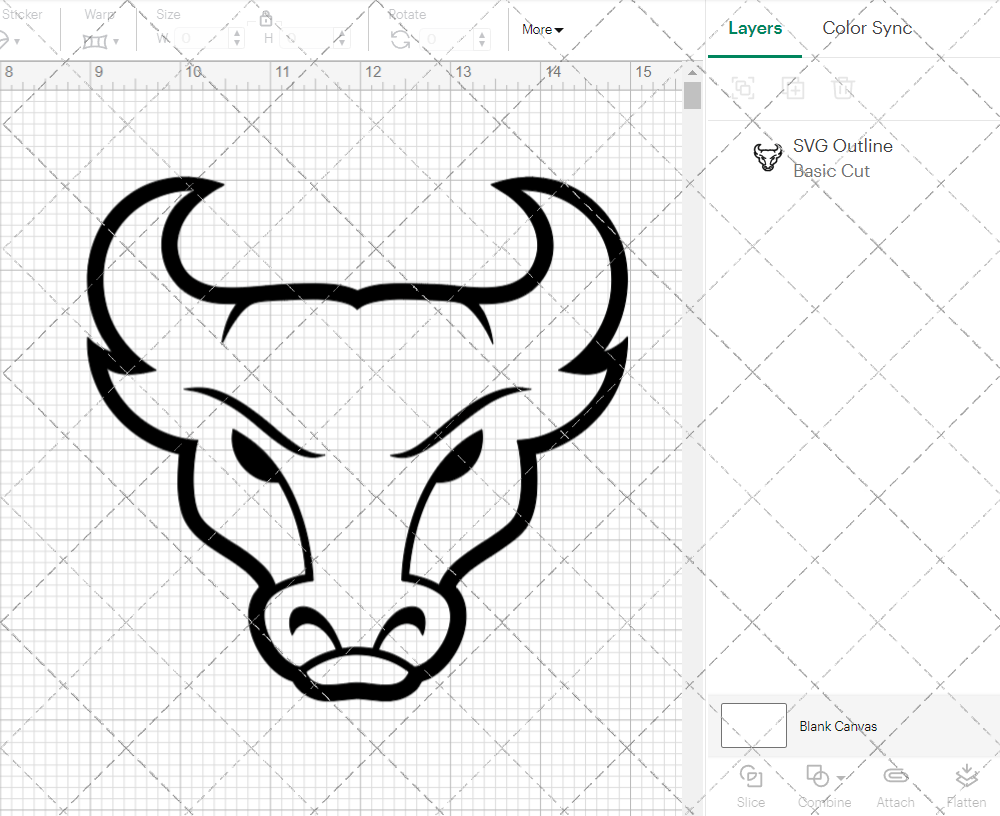
Task: Click the Blank Canvas label
Action: 838,725
